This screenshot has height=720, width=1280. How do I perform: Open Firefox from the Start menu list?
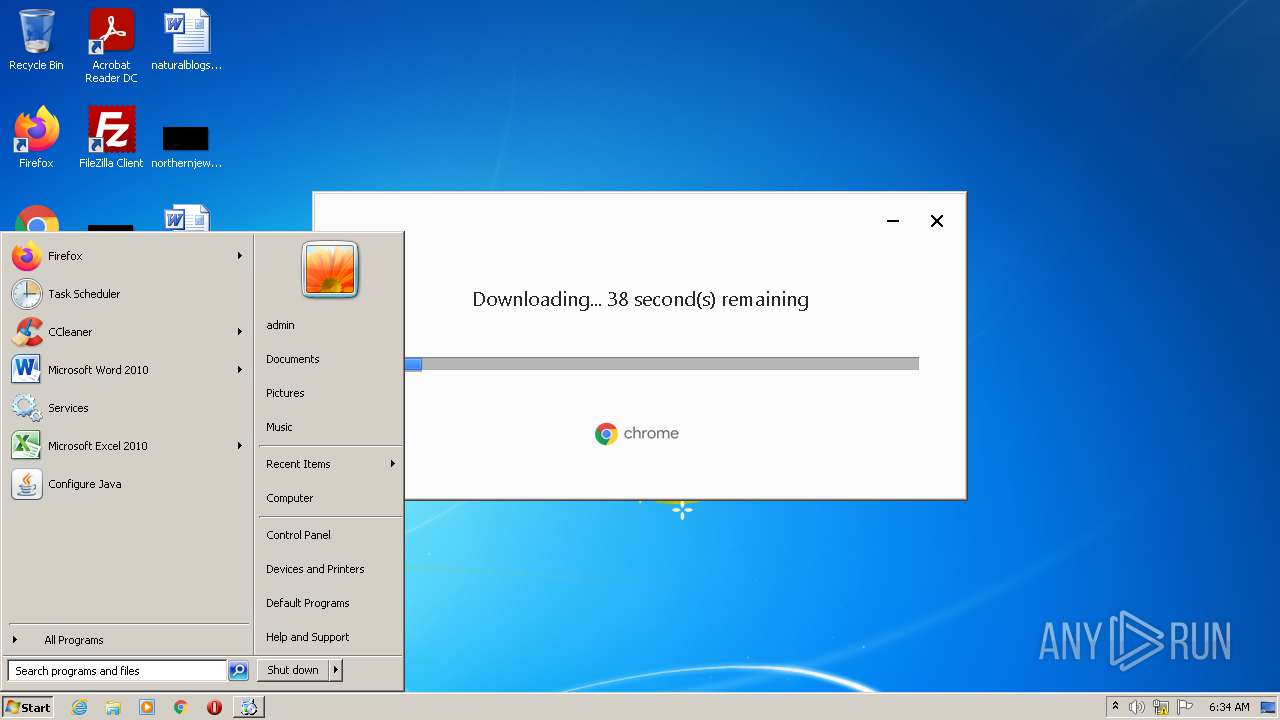128,256
